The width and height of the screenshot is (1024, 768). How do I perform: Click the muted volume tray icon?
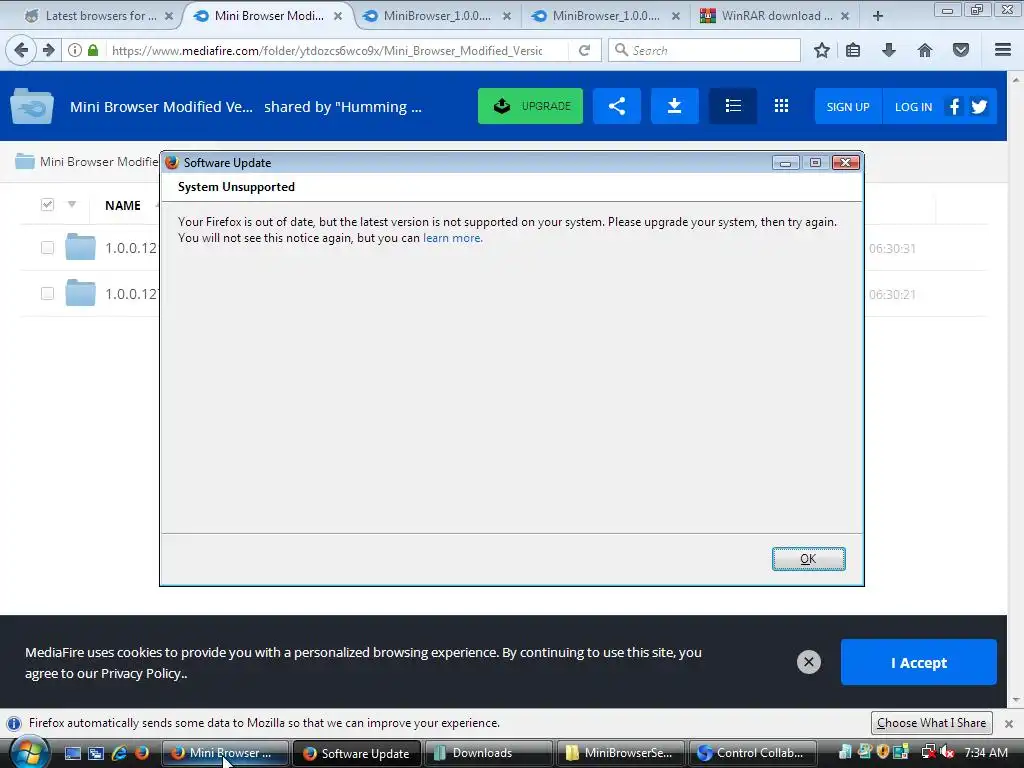(x=947, y=753)
